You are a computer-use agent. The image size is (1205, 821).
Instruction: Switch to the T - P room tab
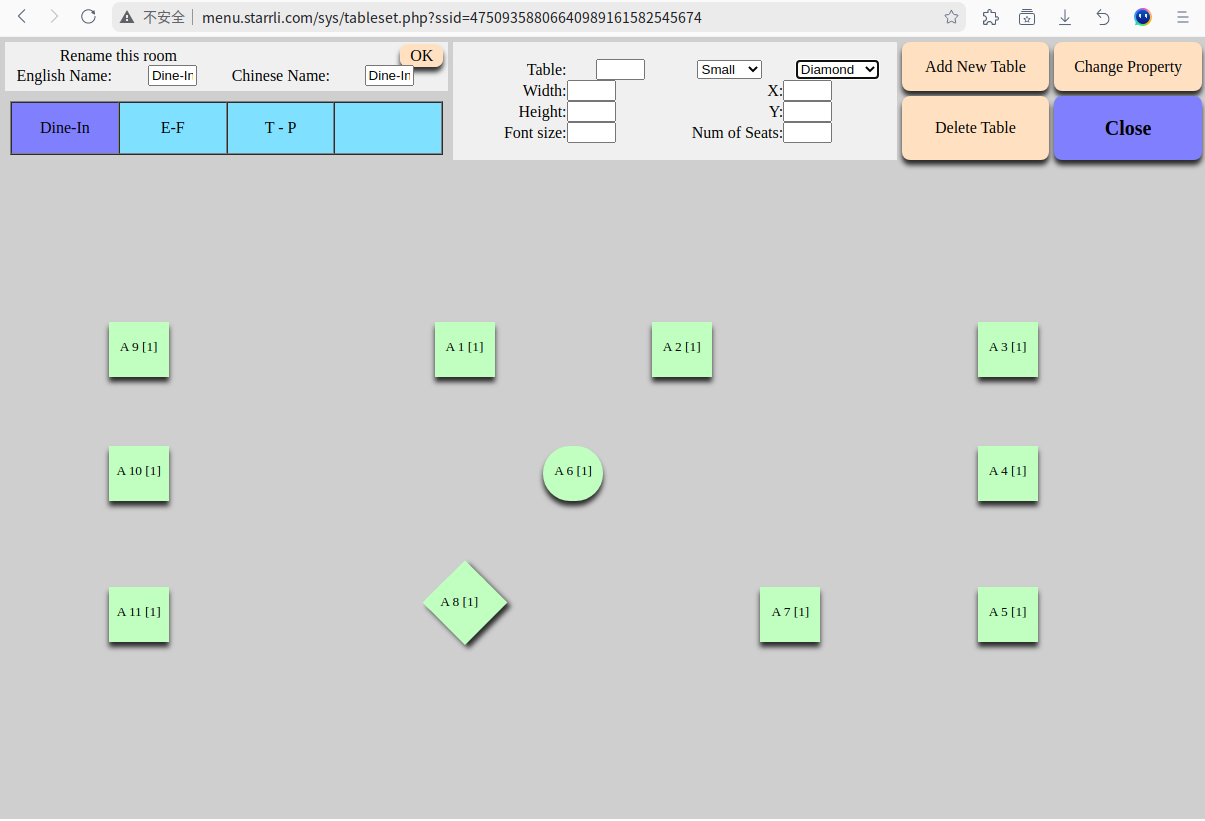click(x=280, y=128)
